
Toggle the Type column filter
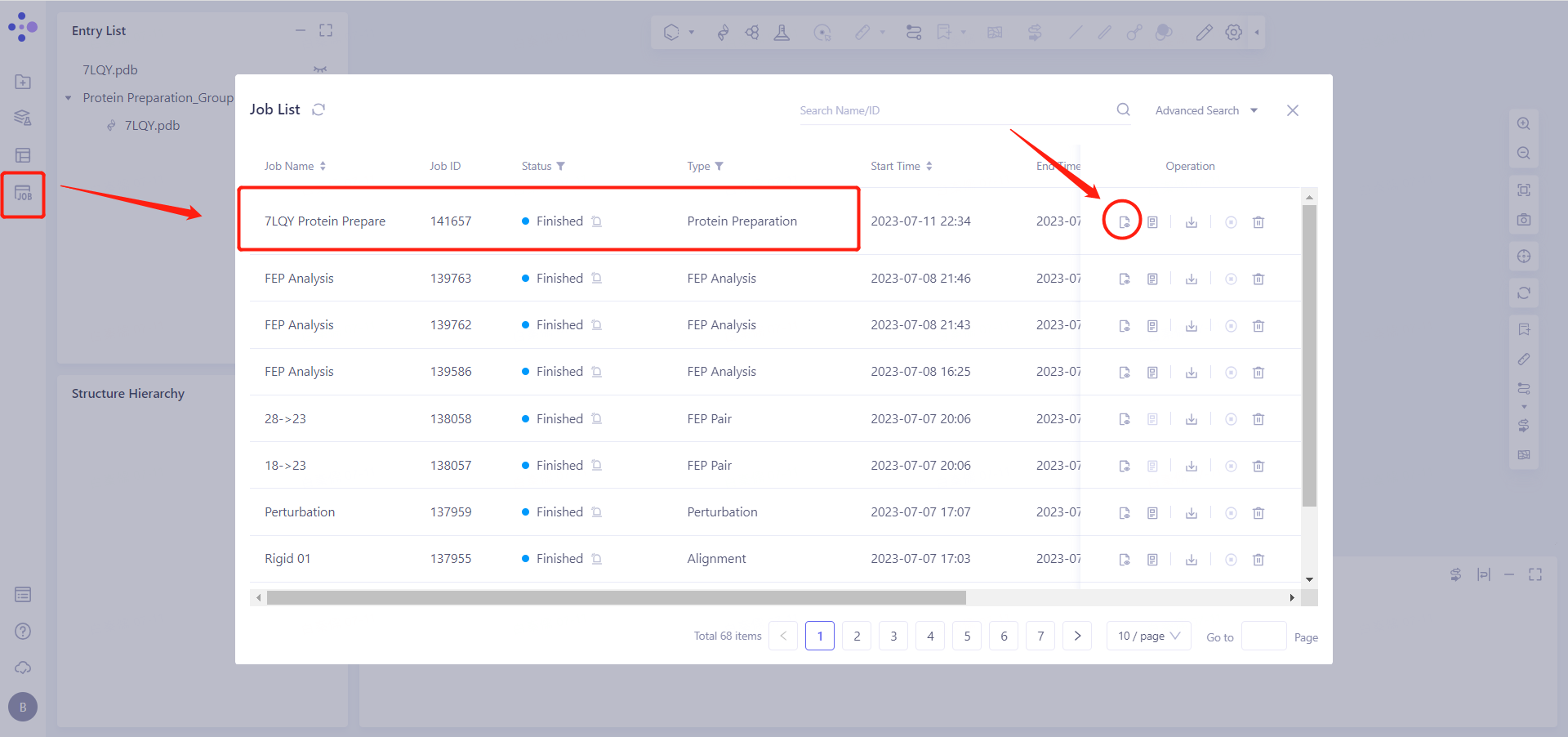pos(719,166)
